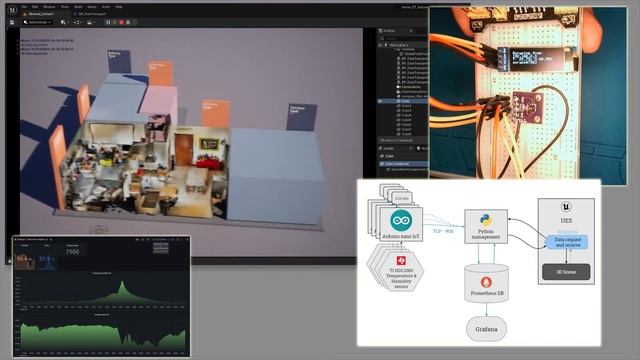
Task: Switch to the BP_ZoneTransport blueprint tab
Action: pos(89,14)
